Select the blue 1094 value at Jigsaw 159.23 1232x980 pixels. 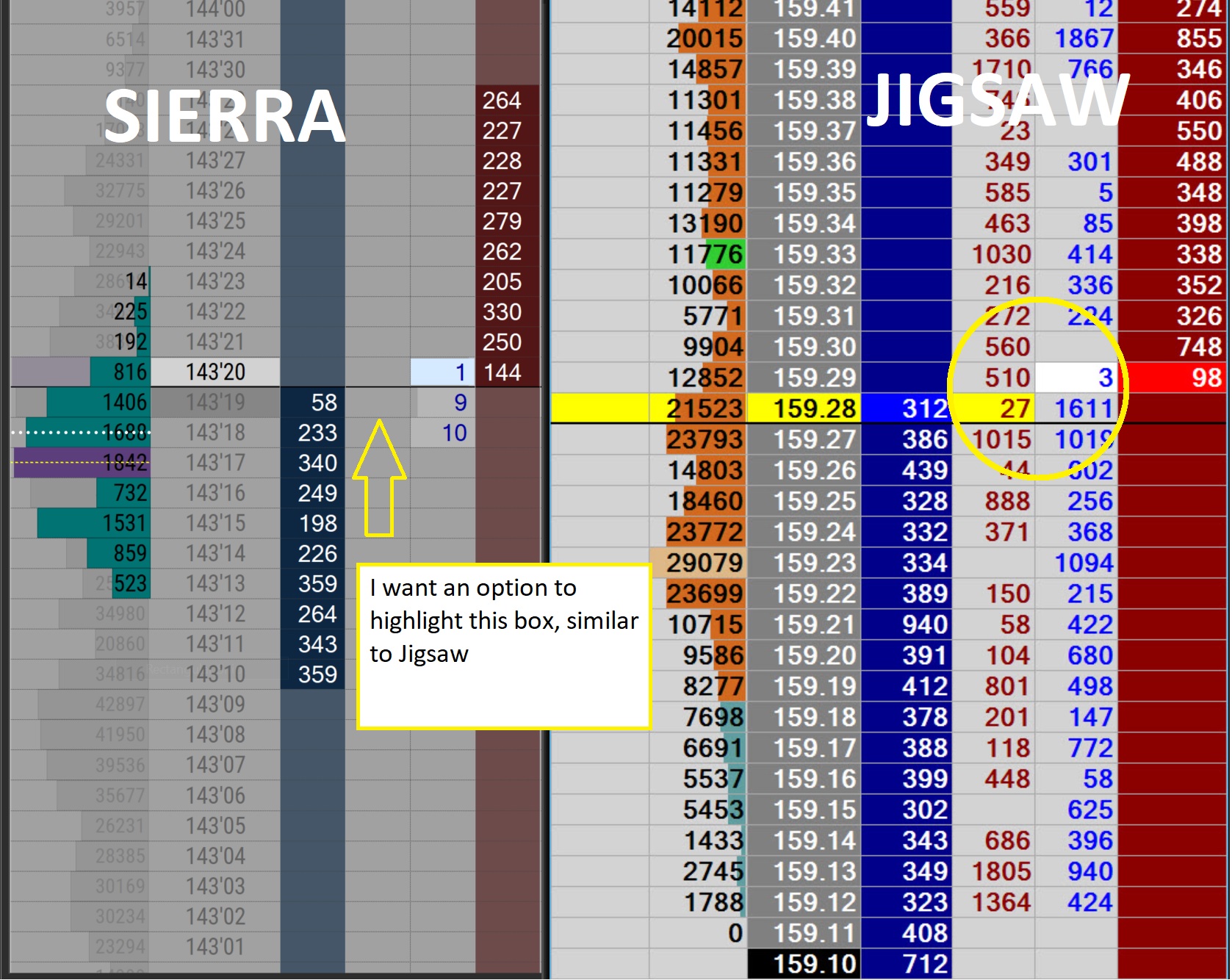click(1076, 563)
